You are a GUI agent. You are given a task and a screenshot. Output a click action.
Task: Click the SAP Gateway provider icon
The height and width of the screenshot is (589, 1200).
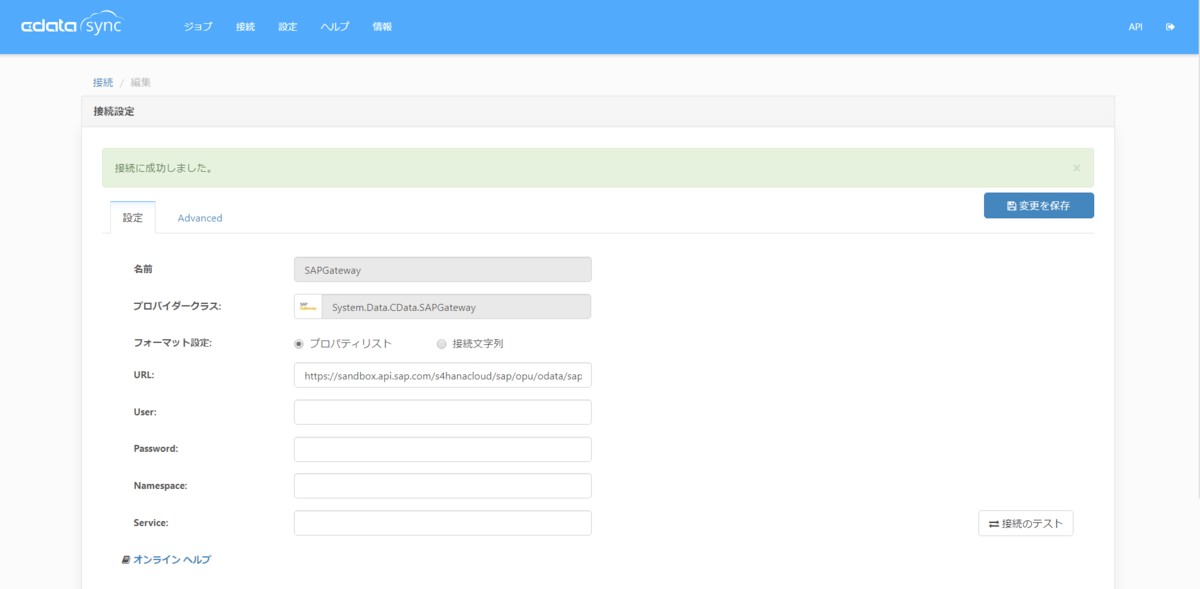tap(308, 306)
